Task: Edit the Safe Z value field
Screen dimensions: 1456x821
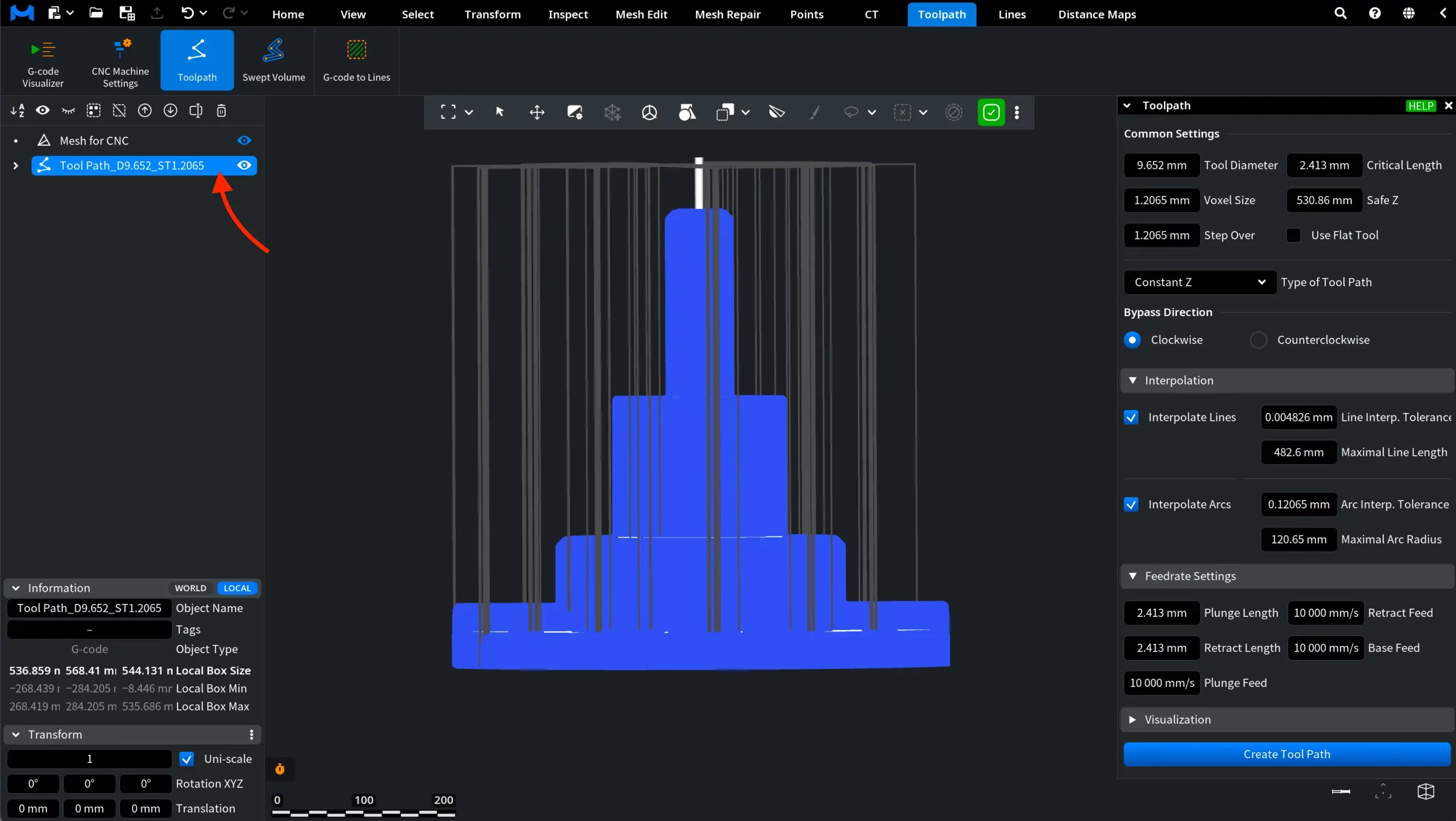Action: (x=1324, y=200)
